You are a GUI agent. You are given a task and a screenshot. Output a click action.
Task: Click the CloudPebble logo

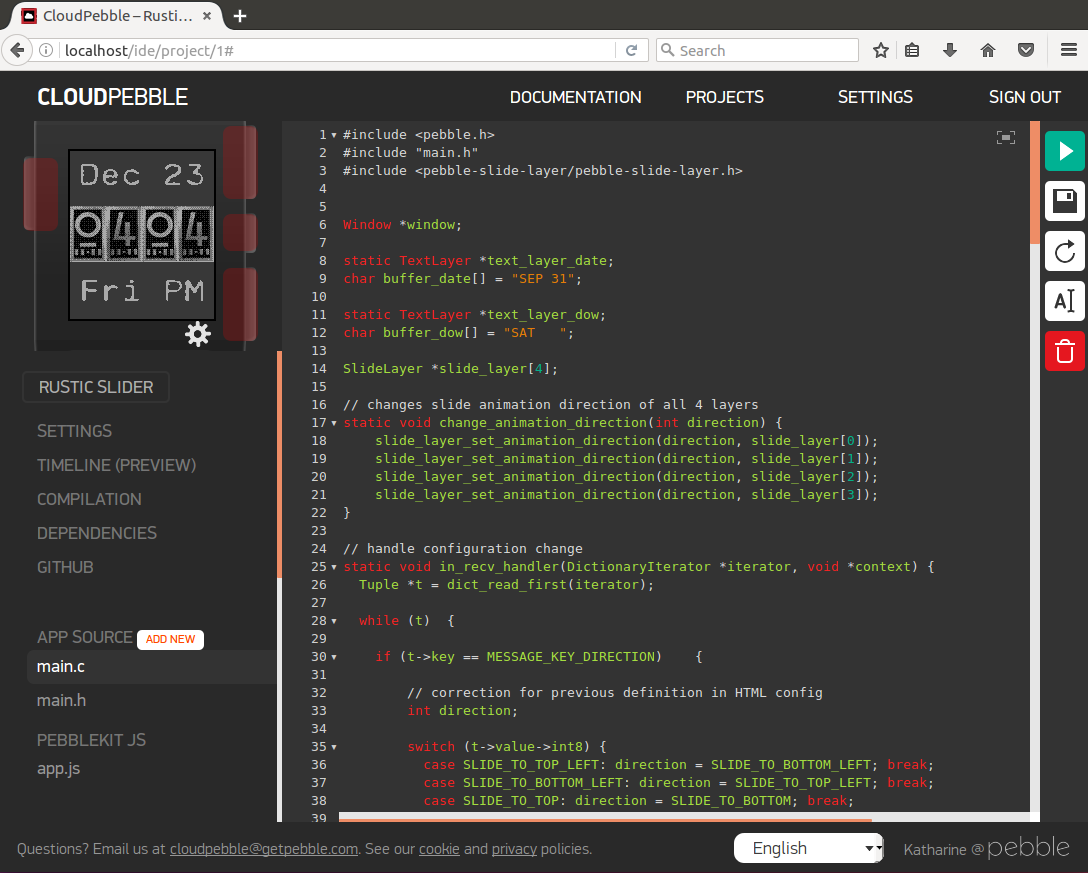[x=112, y=97]
